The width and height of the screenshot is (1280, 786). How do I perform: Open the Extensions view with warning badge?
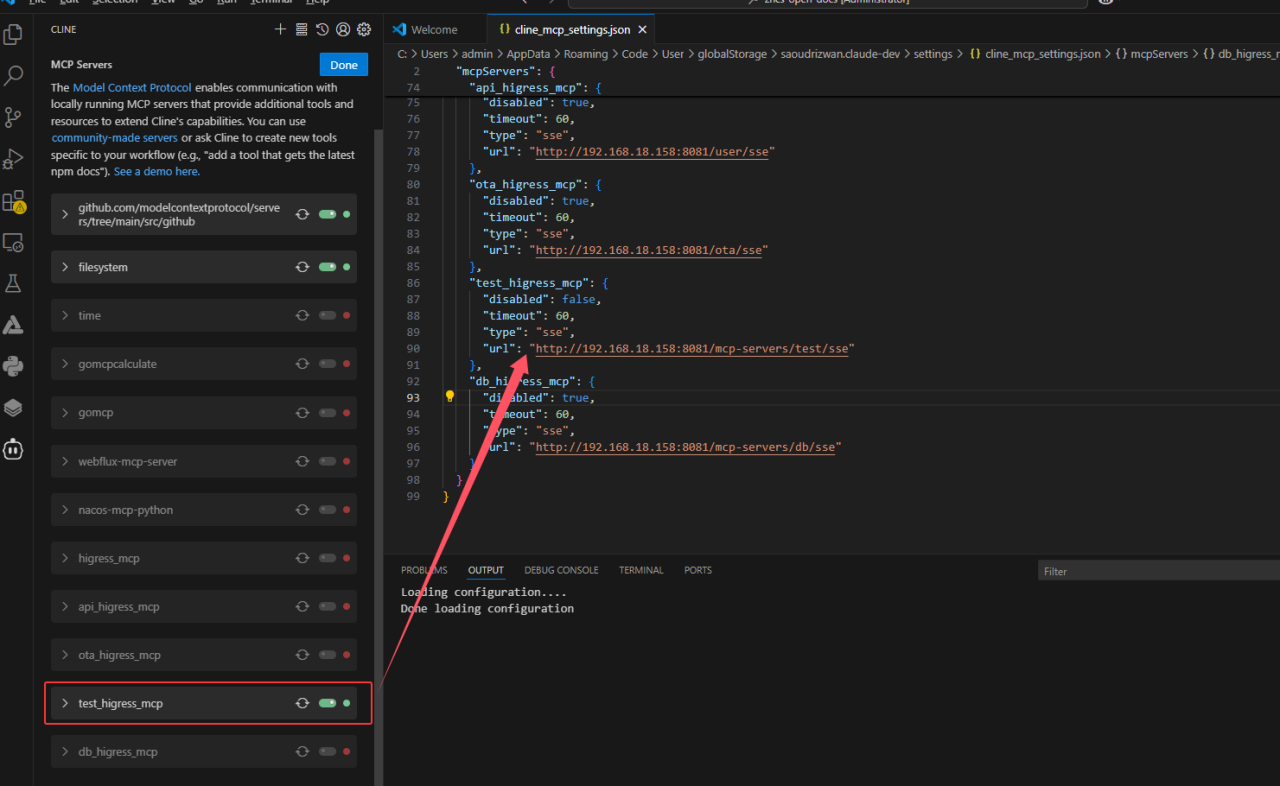[14, 201]
